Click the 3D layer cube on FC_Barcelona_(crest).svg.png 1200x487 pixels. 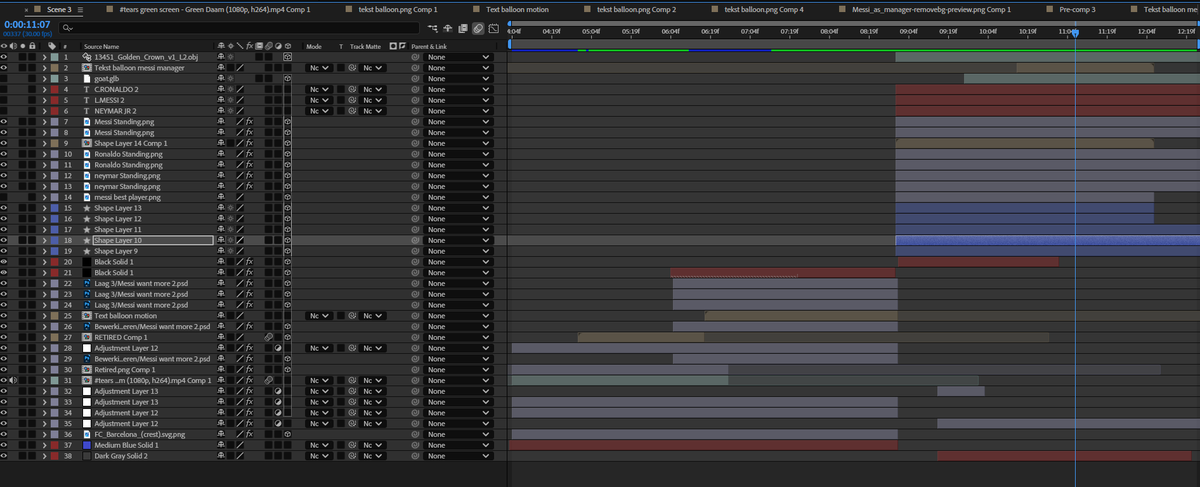click(287, 434)
